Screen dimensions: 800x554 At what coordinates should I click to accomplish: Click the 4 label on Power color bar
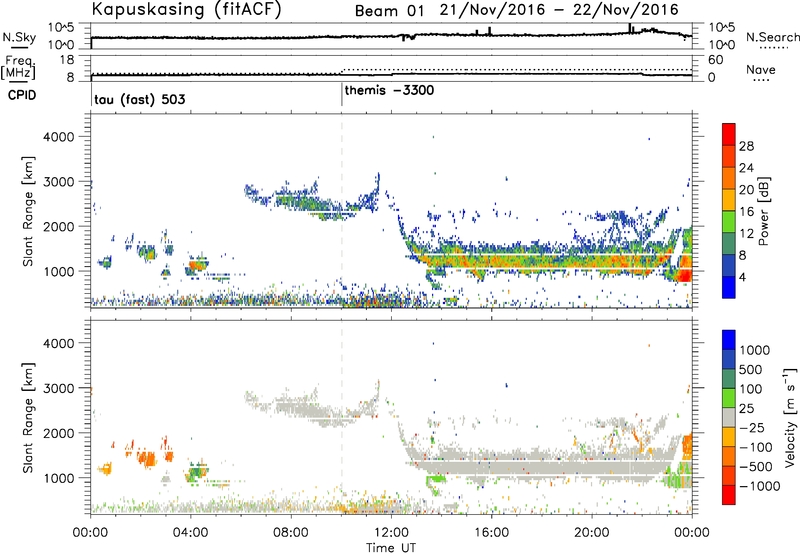tap(742, 277)
